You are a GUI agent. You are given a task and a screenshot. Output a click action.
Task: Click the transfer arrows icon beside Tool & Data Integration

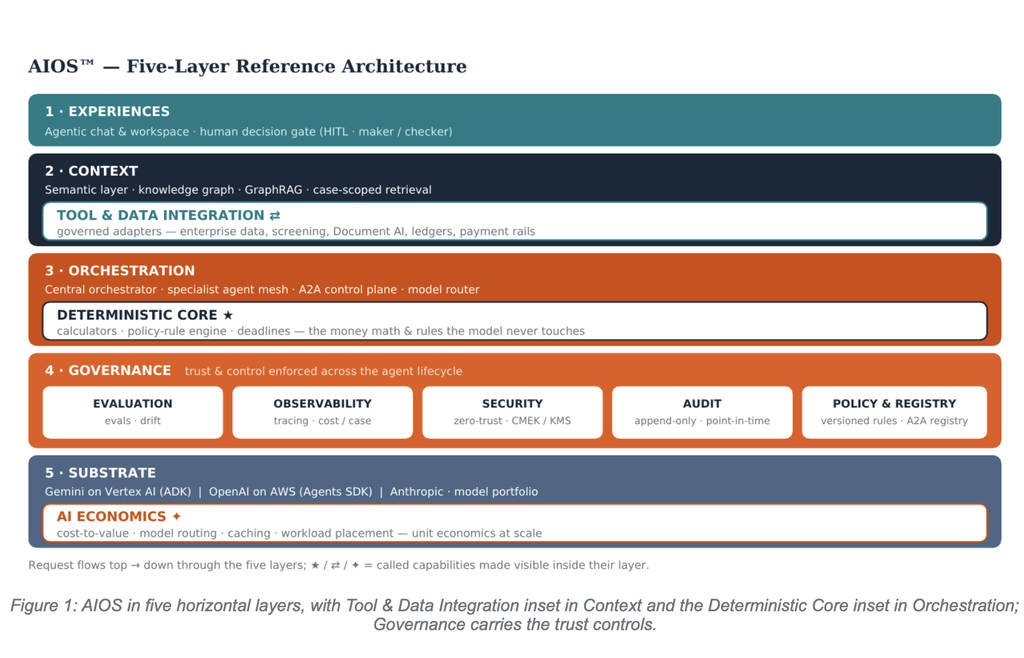(x=275, y=215)
